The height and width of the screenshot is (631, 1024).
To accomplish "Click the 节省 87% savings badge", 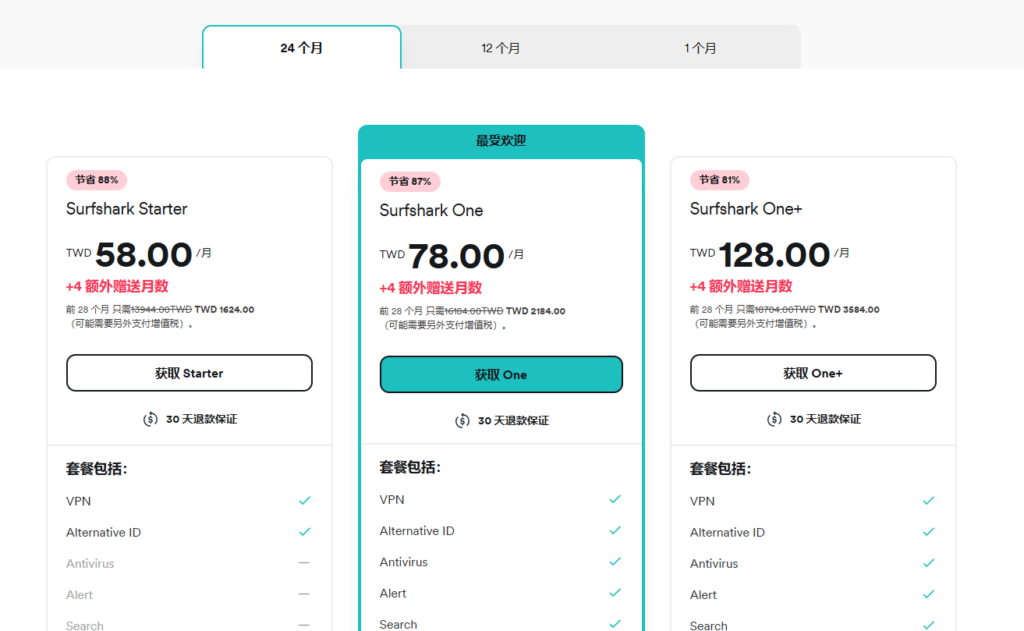I will pyautogui.click(x=410, y=181).
